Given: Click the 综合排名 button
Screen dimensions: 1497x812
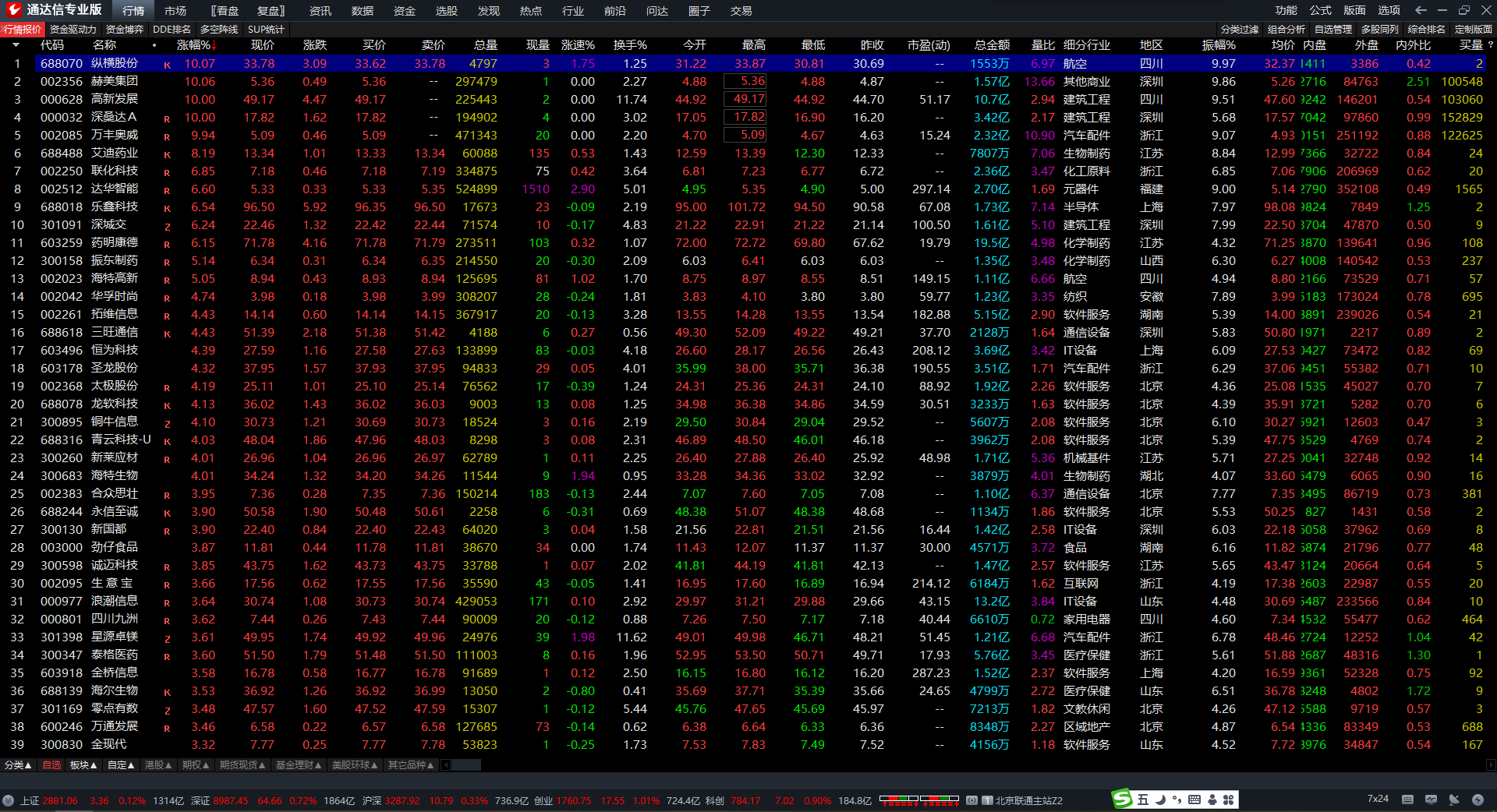Looking at the screenshot, I should (x=1427, y=30).
